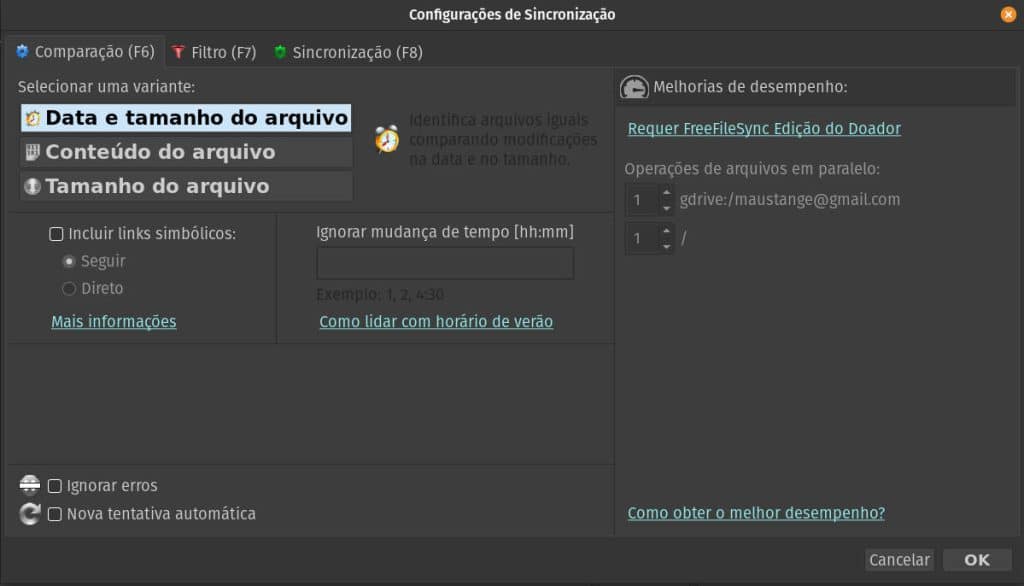
Task: Click the shield icon on the Comparação tab
Action: pyautogui.click(x=24, y=52)
